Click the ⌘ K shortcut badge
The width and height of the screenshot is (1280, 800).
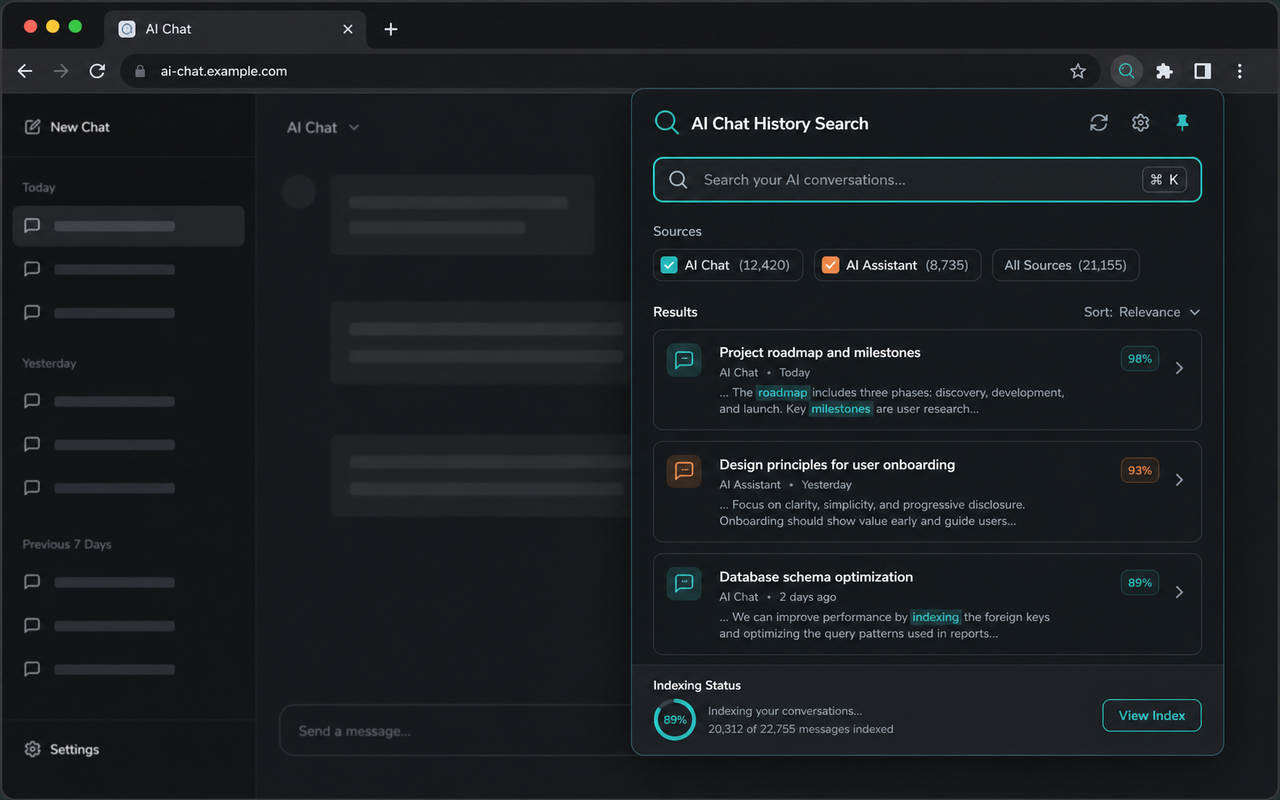coord(1164,180)
